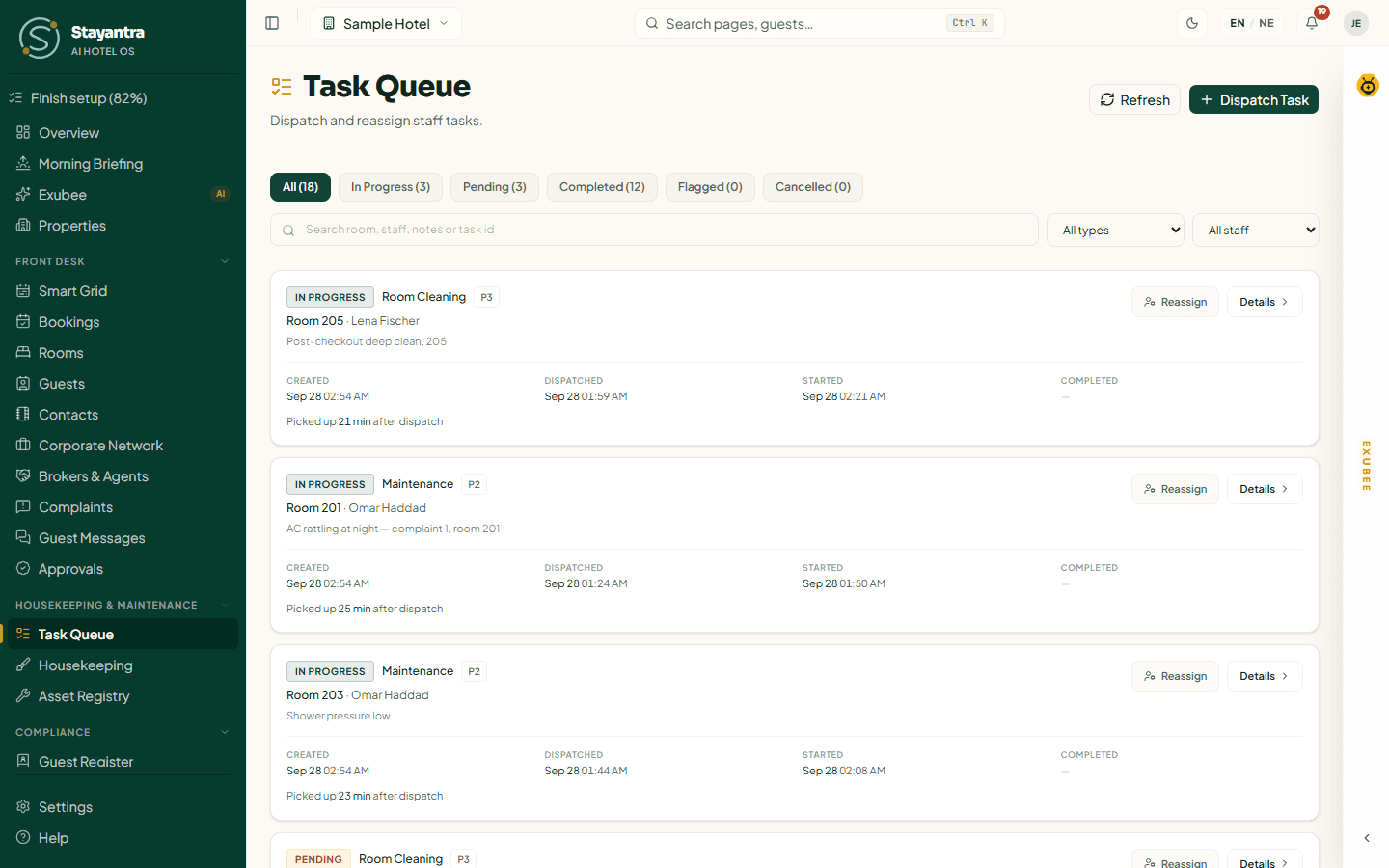Open the Sample Hotel selector dropdown
Image resolution: width=1389 pixels, height=868 pixels.
[x=386, y=23]
